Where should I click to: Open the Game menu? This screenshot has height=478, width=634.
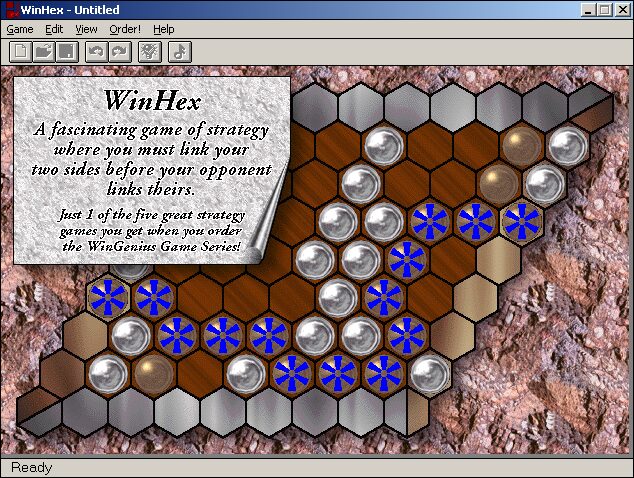20,29
